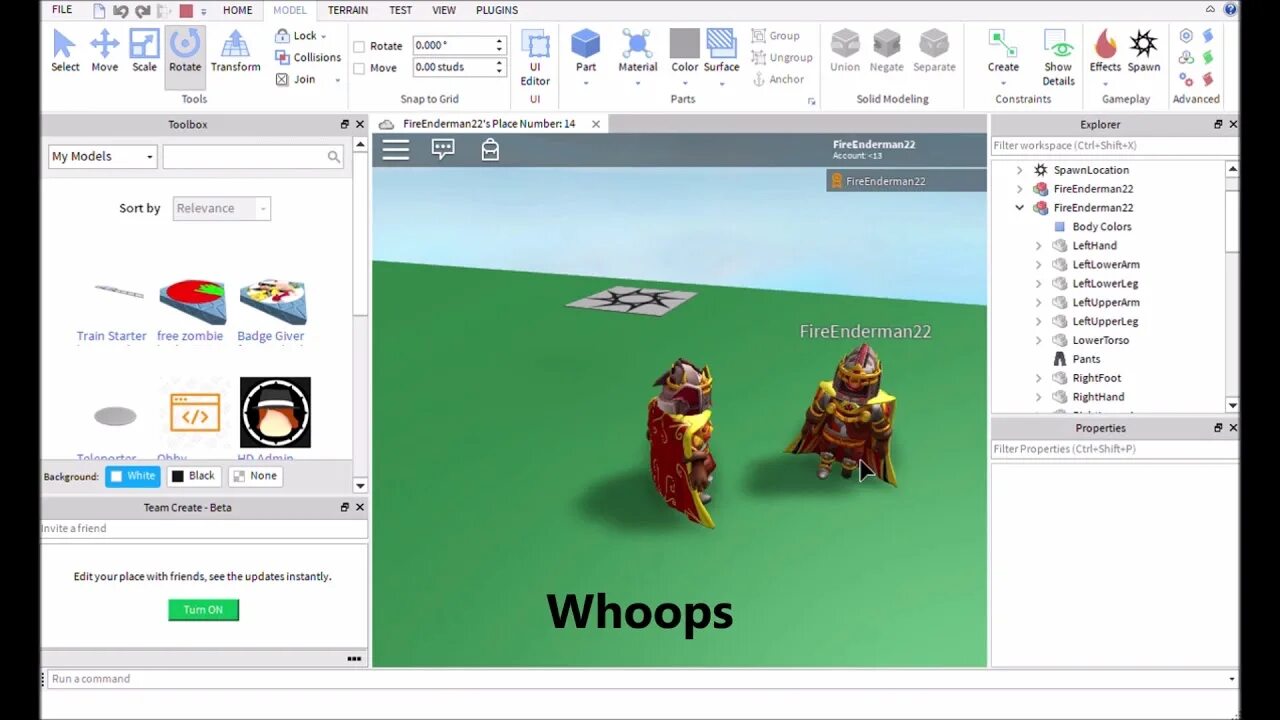Toggle the Join option
This screenshot has width=1280, height=720.
point(296,79)
